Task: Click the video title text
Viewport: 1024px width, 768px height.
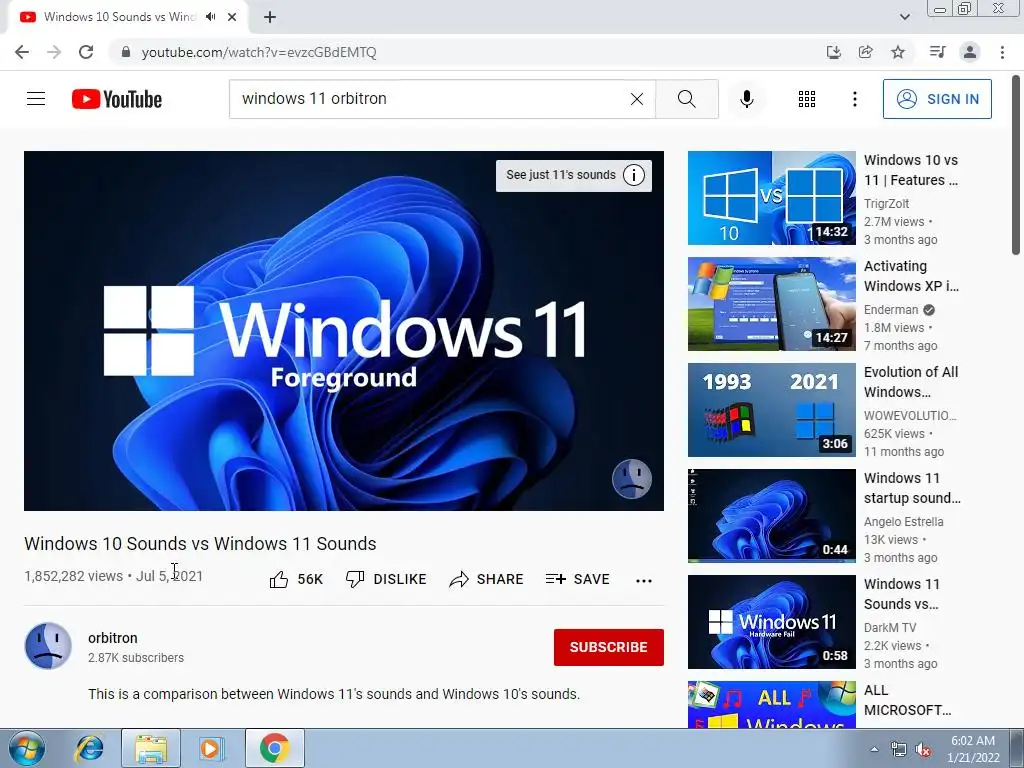Action: 200,543
